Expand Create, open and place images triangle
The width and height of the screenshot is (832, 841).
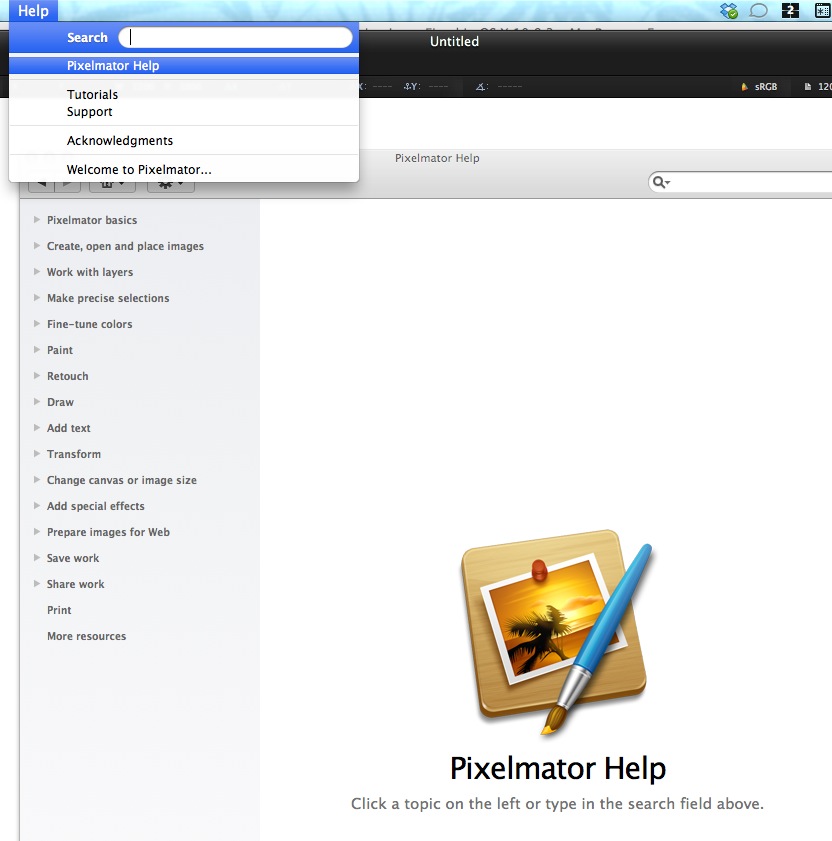[x=36, y=246]
